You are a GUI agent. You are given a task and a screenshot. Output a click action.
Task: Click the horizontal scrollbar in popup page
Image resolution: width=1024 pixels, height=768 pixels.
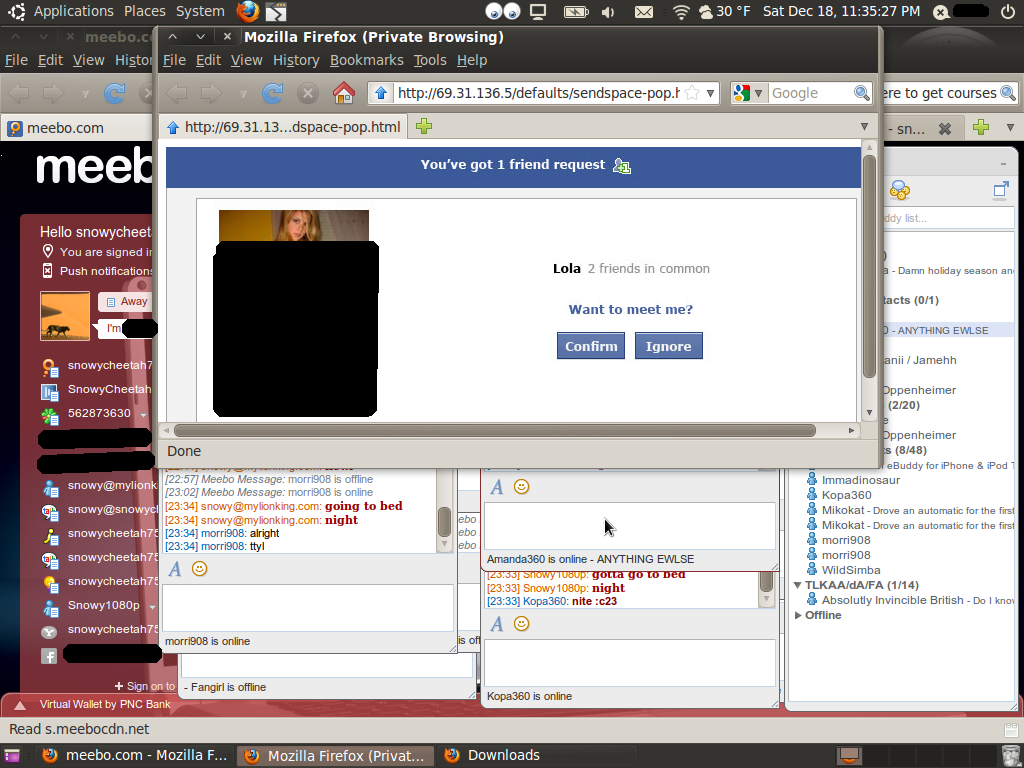[495, 430]
